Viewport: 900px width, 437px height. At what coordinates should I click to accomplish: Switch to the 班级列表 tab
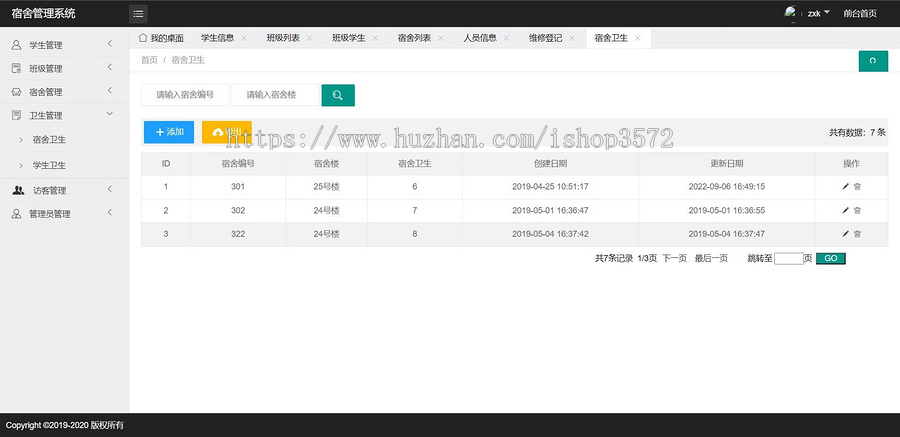click(x=283, y=38)
